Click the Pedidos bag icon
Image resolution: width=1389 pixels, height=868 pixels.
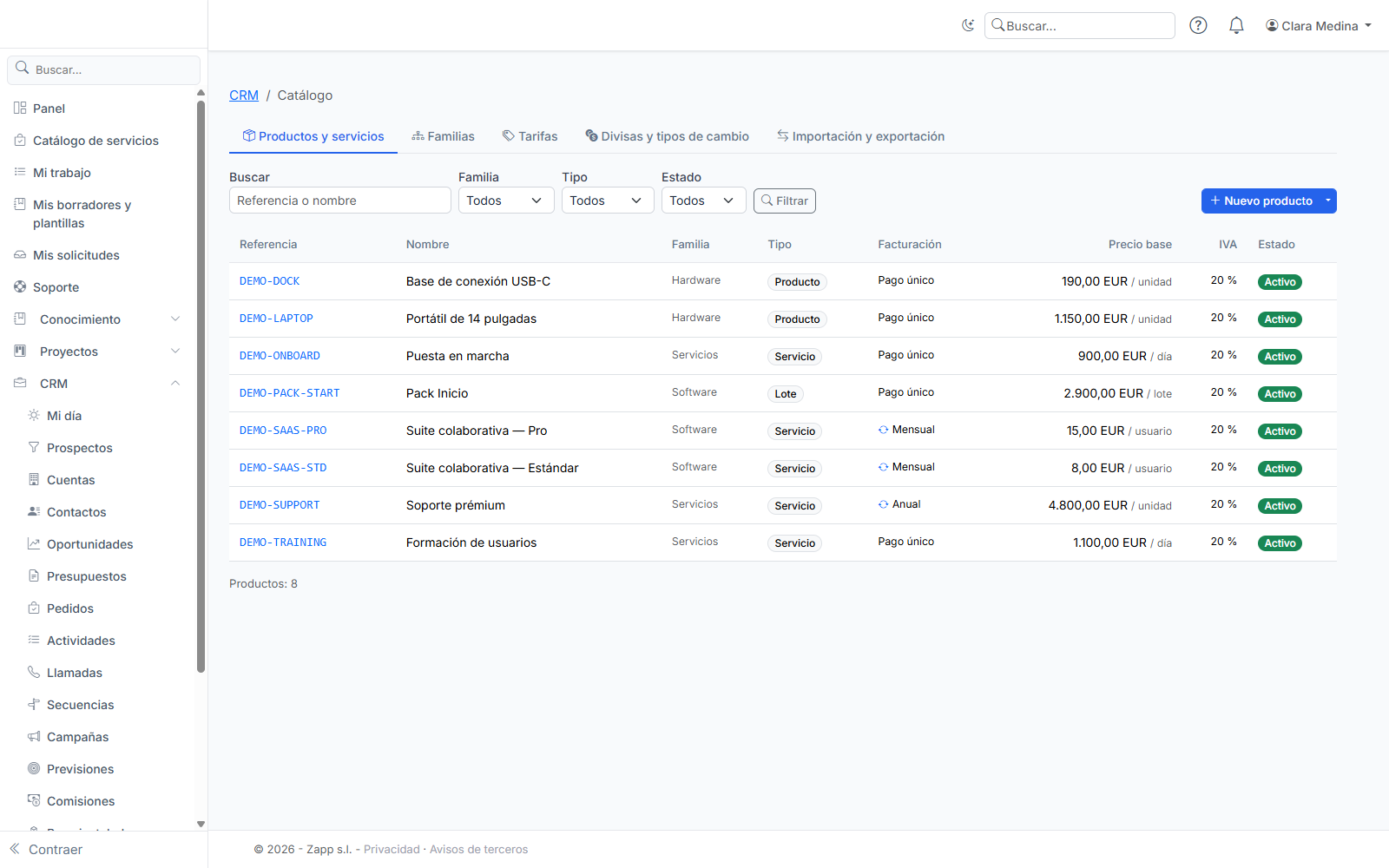(34, 608)
